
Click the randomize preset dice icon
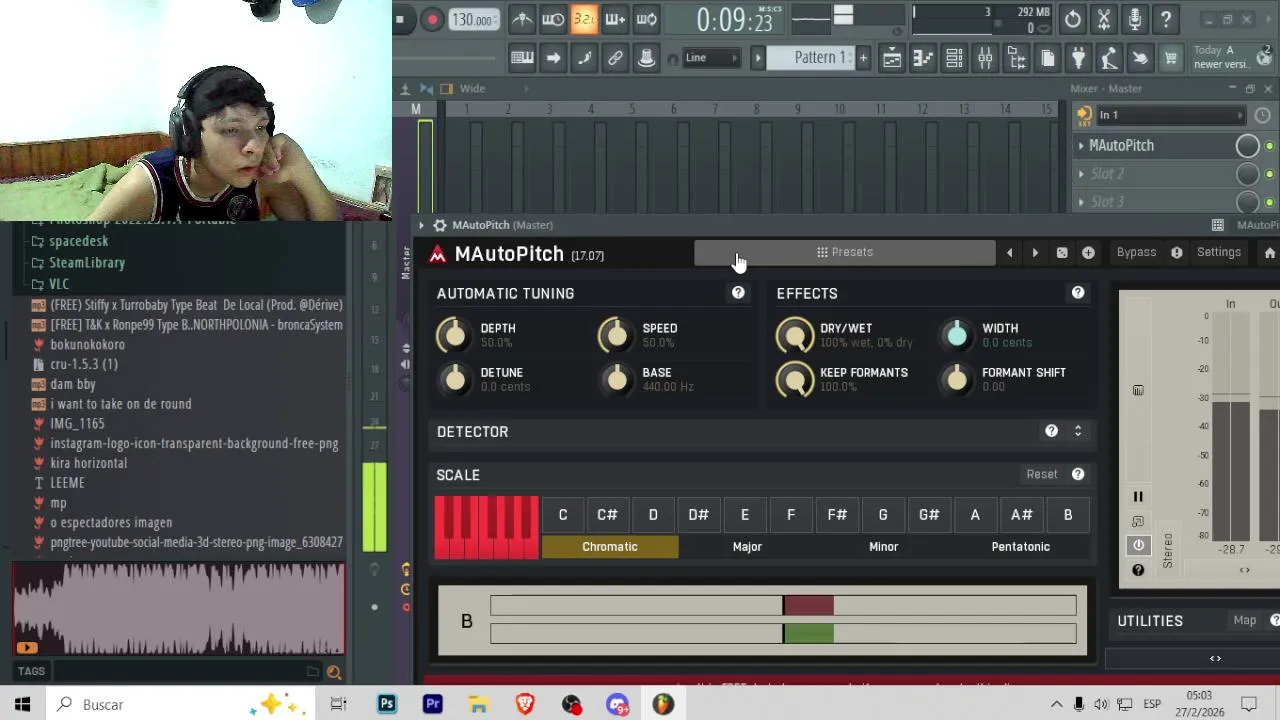[1062, 253]
